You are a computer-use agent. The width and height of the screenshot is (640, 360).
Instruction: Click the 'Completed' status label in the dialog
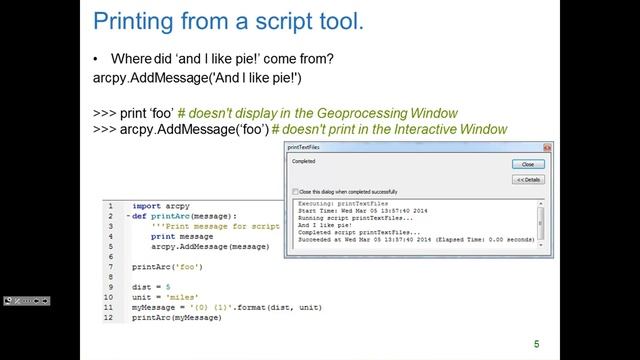click(x=303, y=161)
